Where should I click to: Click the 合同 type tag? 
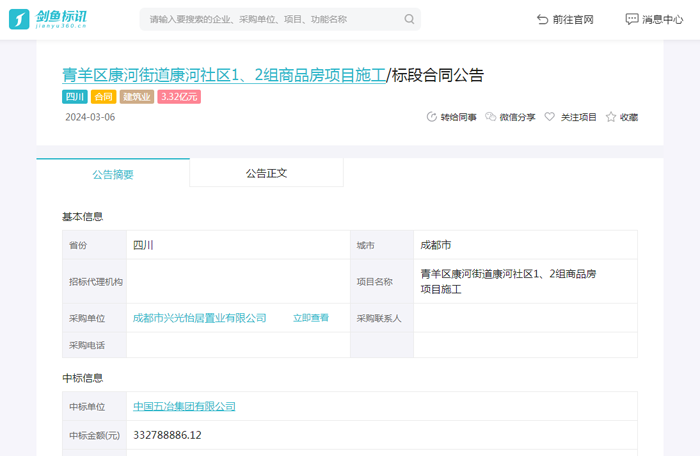click(103, 97)
